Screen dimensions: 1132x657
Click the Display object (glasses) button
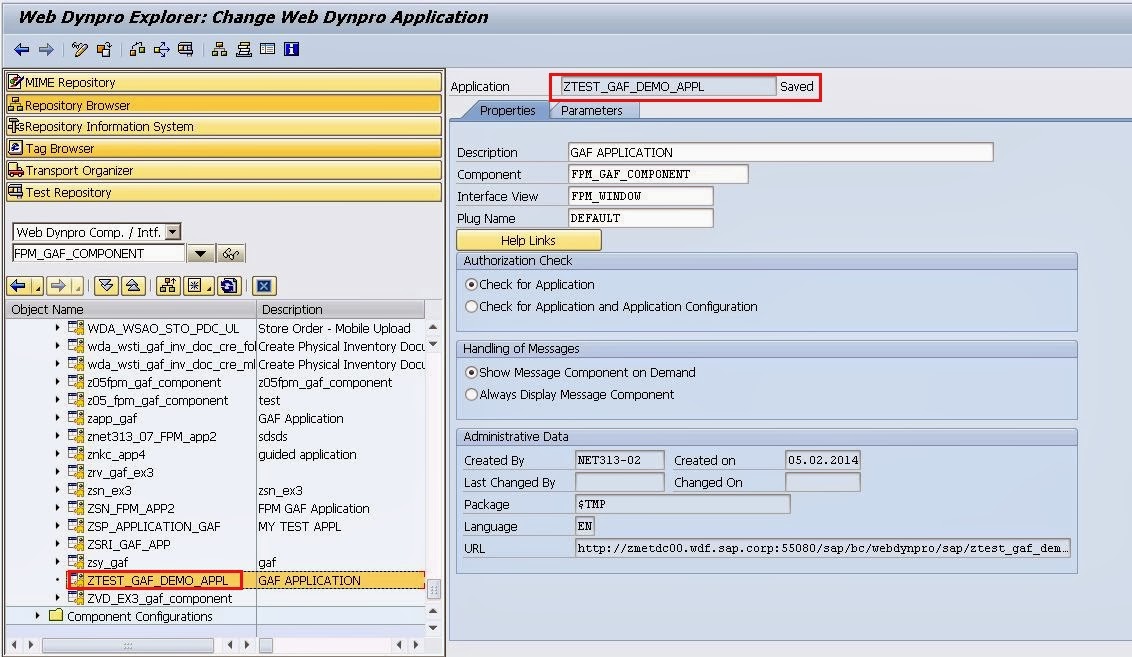click(x=232, y=254)
